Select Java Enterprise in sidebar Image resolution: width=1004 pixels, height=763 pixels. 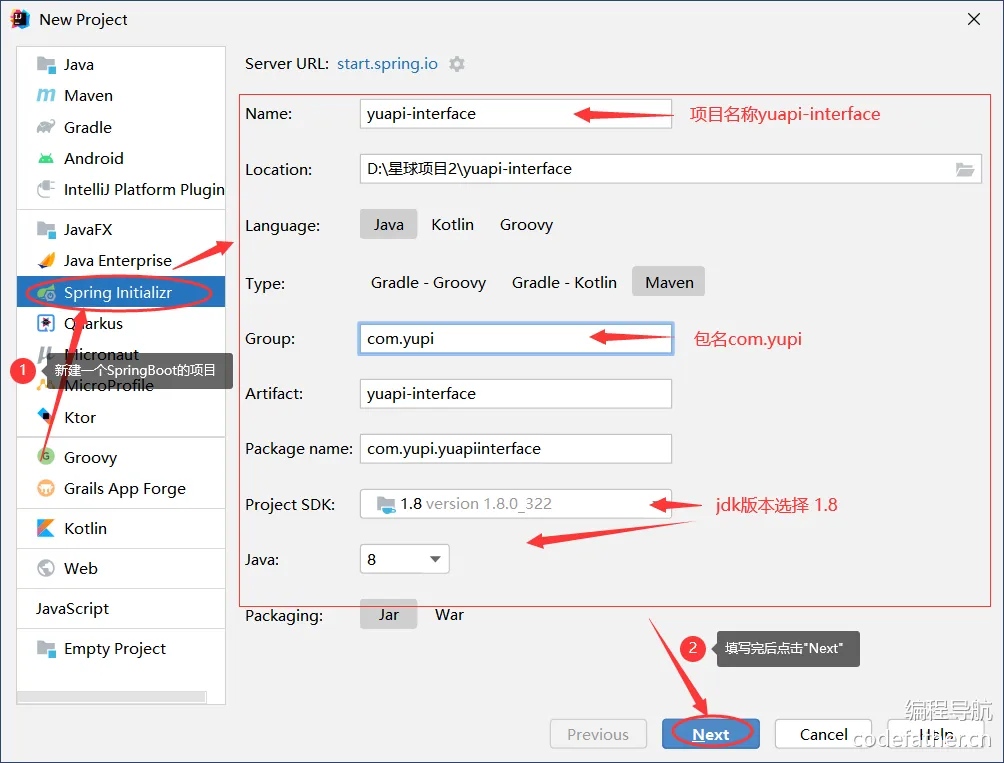118,261
